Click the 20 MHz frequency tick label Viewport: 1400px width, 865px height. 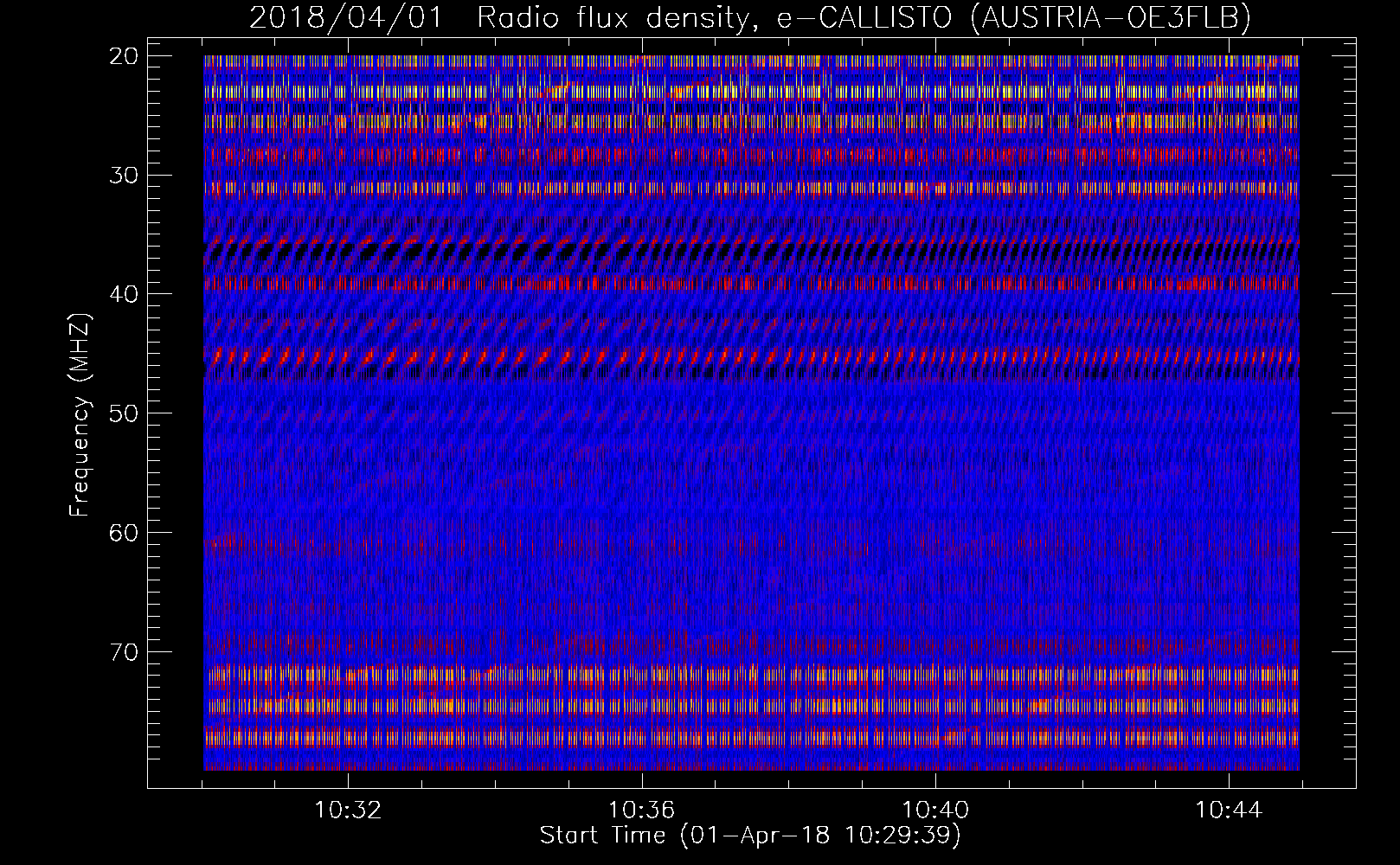coord(125,56)
